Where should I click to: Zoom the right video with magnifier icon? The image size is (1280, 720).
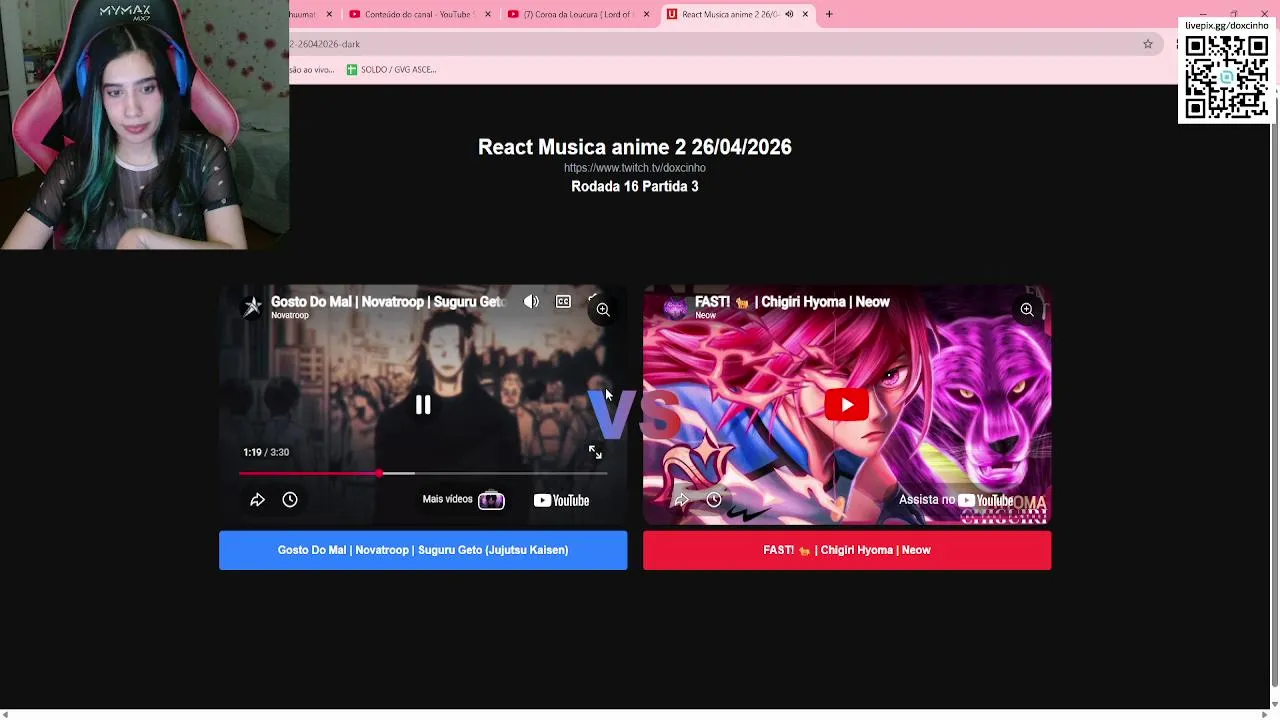(x=1027, y=310)
